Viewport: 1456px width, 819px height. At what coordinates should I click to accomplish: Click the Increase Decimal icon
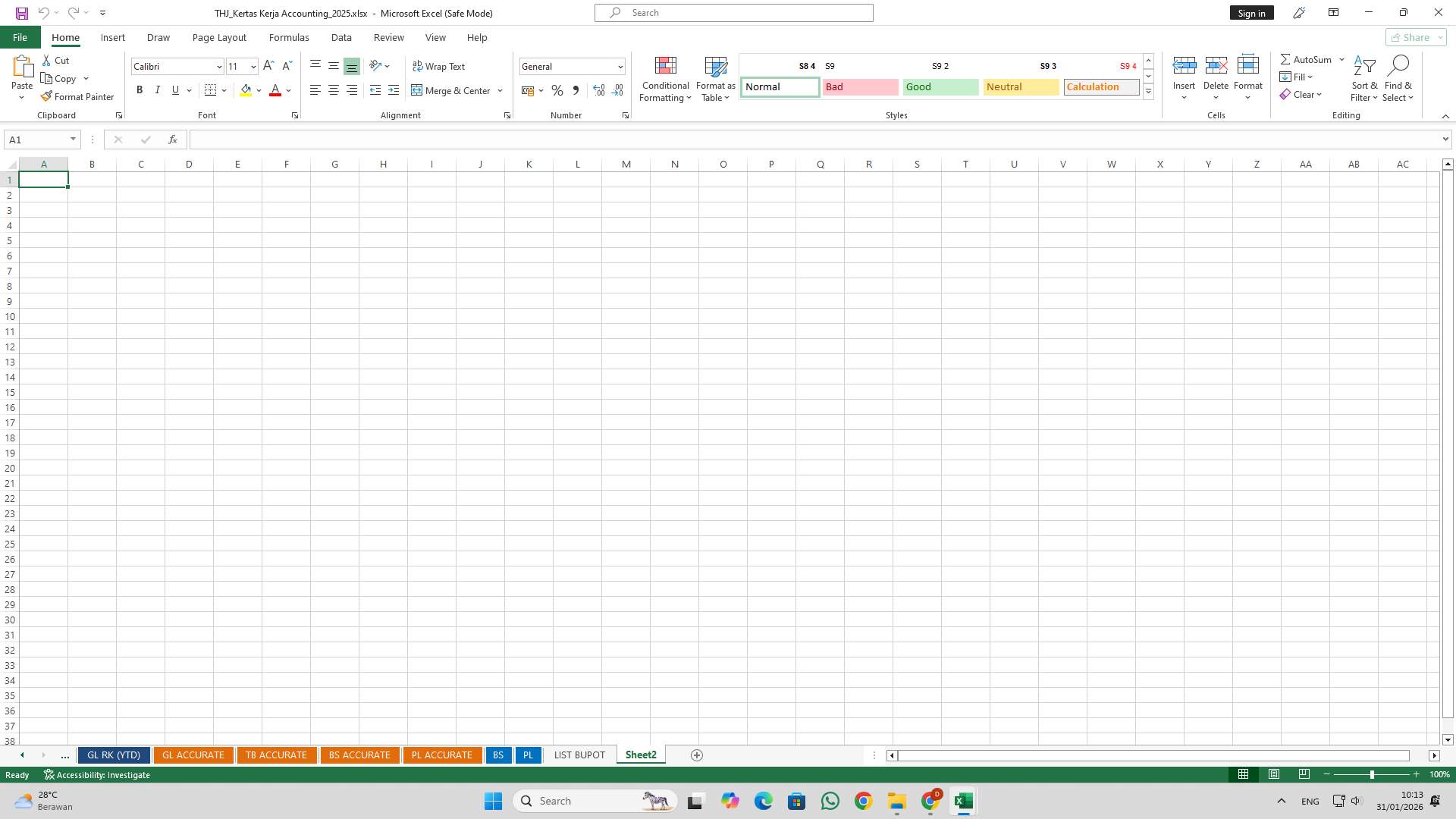pos(598,90)
